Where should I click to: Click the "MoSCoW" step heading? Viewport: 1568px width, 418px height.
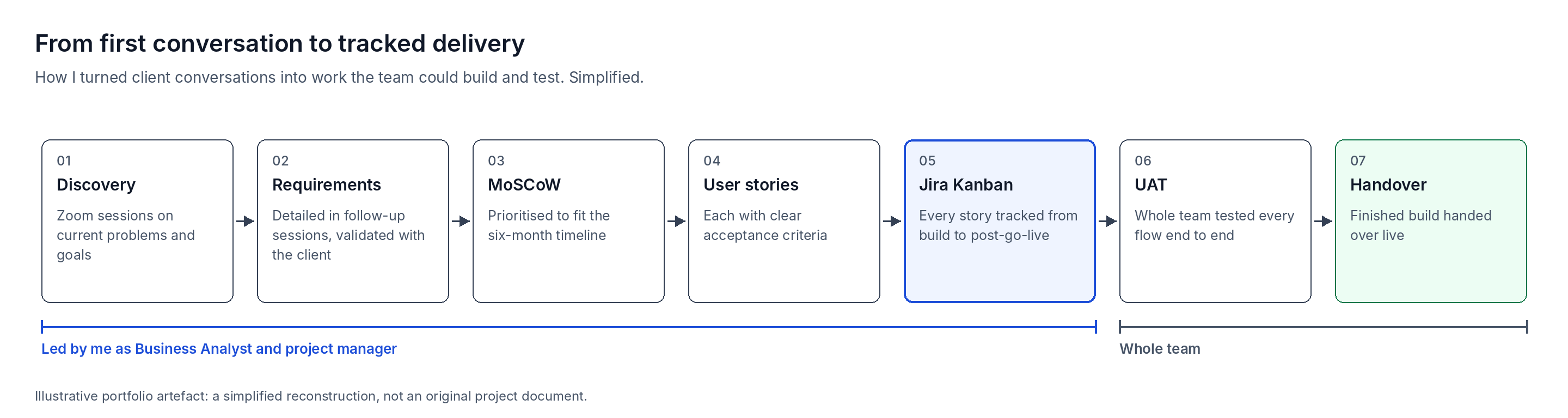(524, 185)
